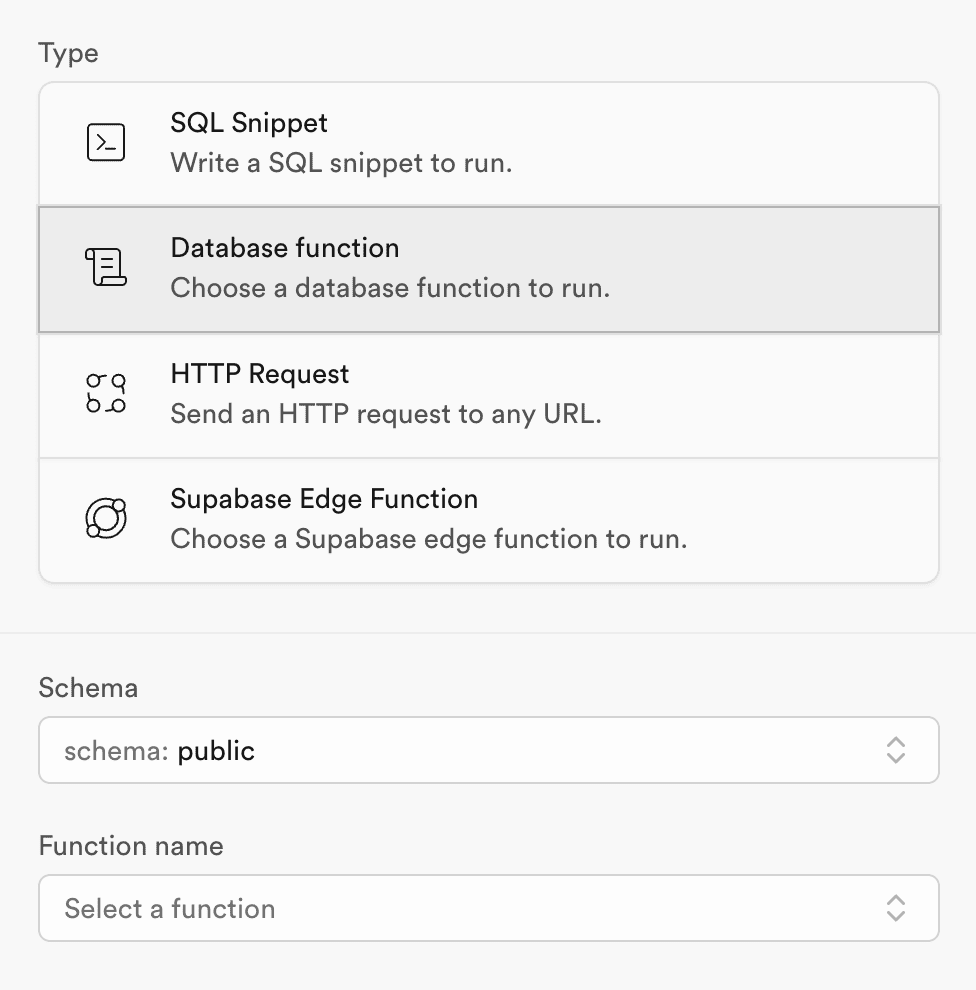
Task: Click the Schema dropdown chevron arrows icon
Action: click(896, 750)
